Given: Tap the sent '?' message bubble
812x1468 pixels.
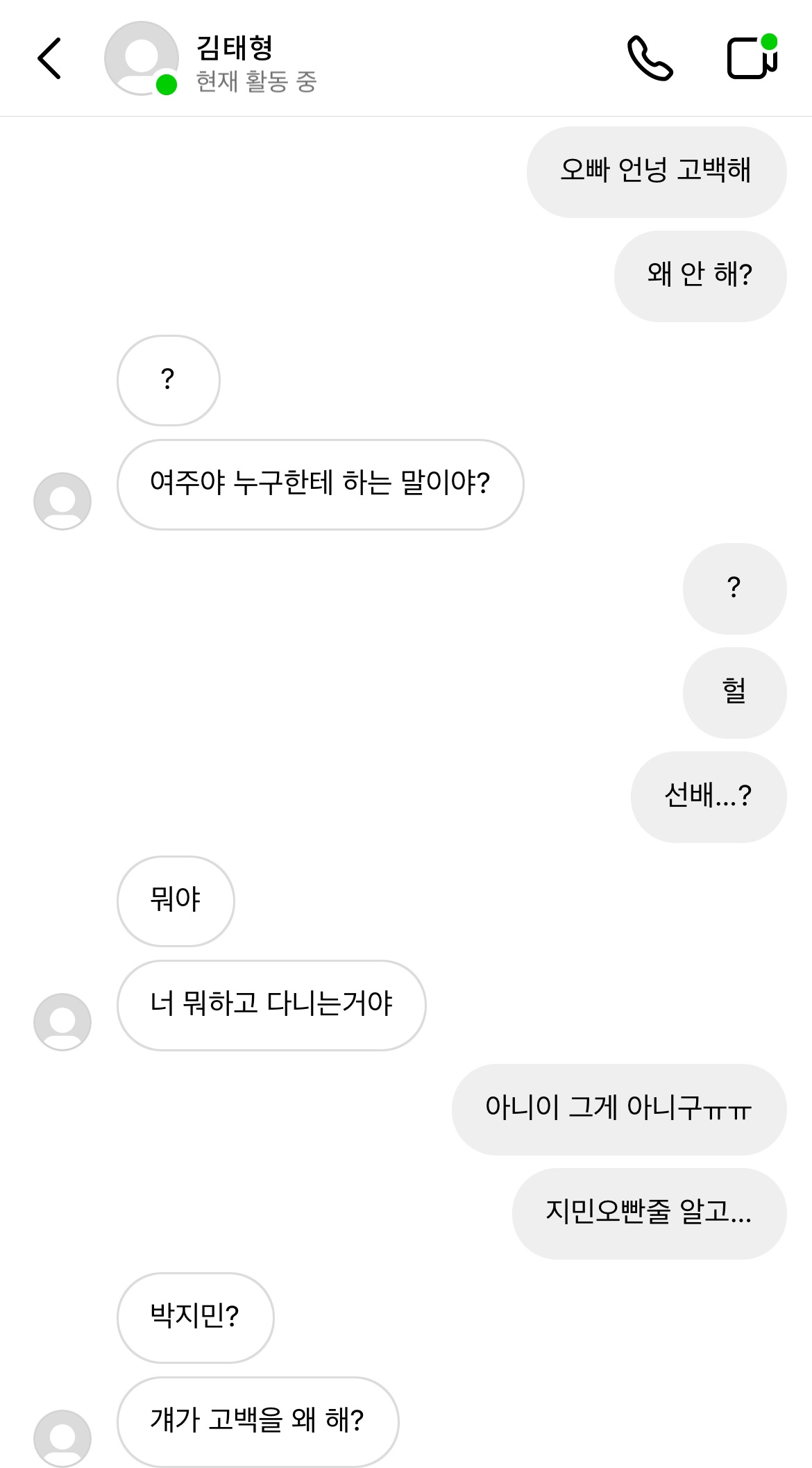Looking at the screenshot, I should (734, 588).
